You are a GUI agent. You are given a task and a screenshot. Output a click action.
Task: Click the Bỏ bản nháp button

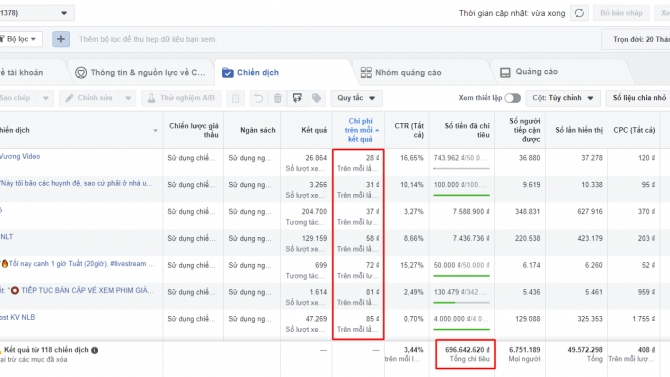pos(621,13)
